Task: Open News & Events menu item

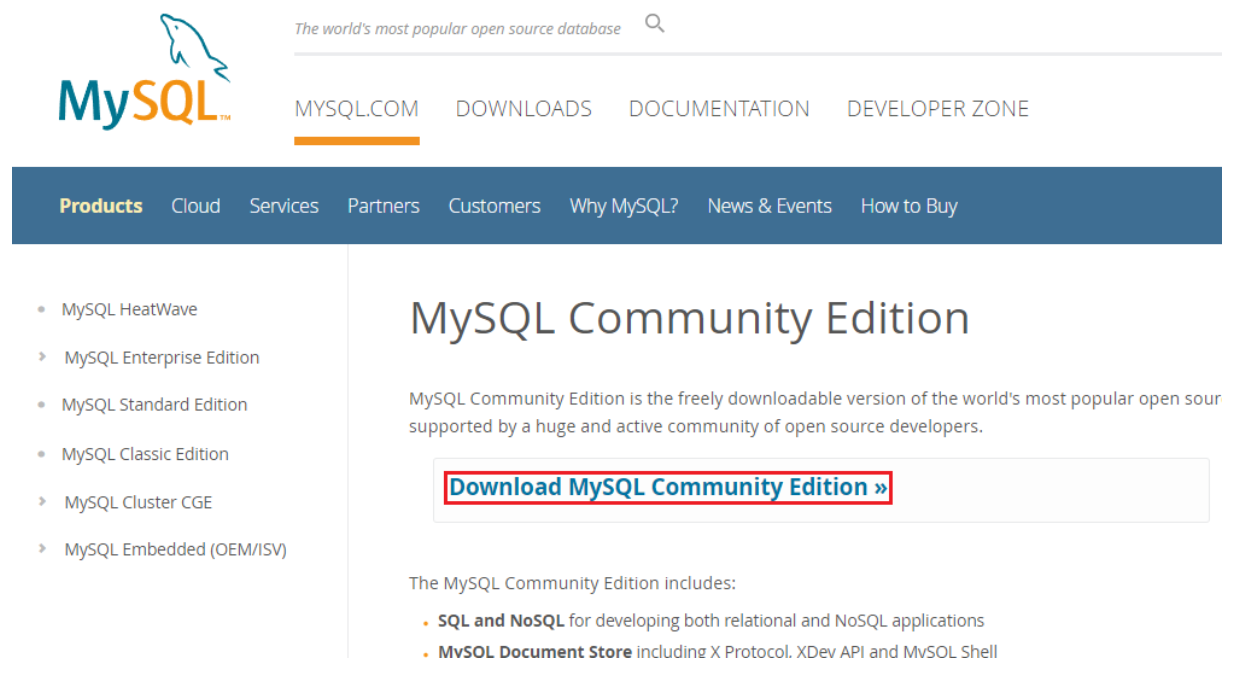Action: [770, 206]
